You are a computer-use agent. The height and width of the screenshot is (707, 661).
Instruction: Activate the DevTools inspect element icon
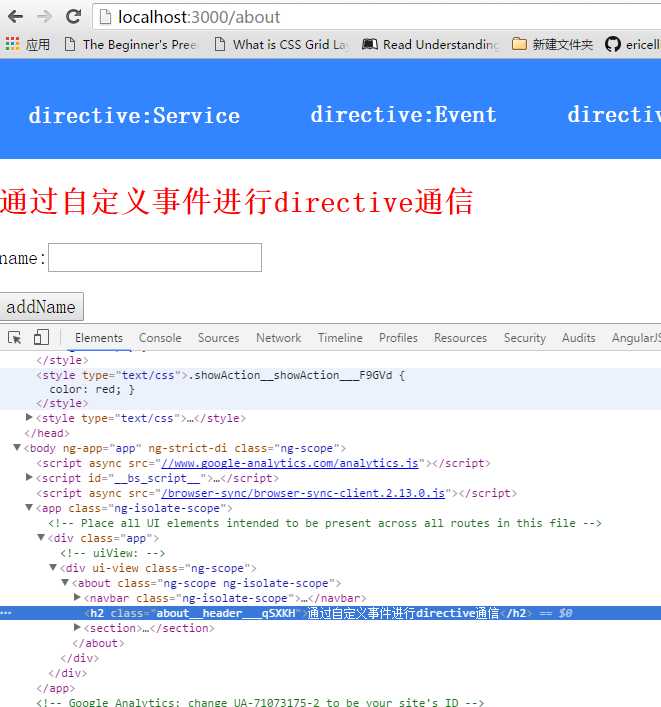[14, 337]
